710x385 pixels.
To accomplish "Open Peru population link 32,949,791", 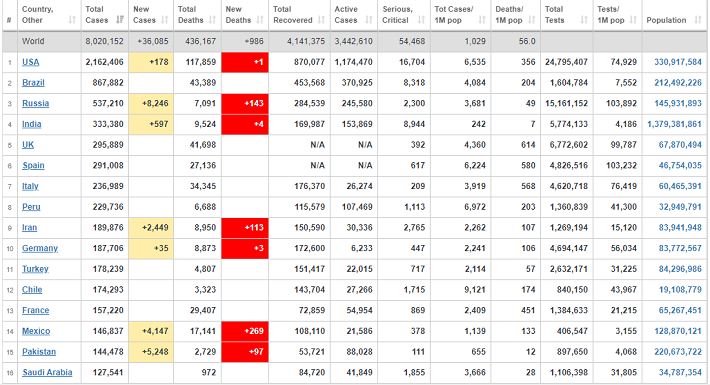I will 680,207.
